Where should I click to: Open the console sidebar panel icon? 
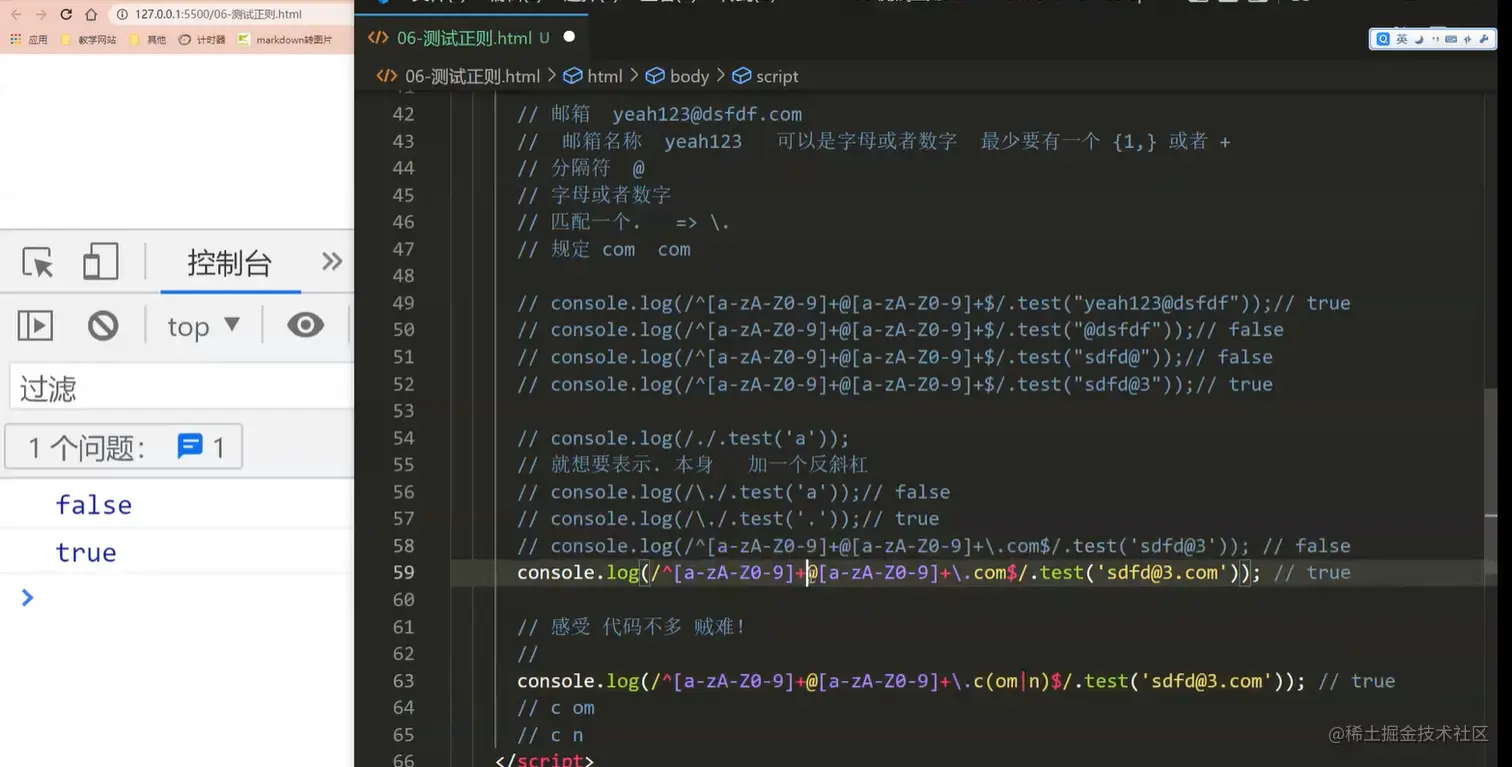point(35,325)
